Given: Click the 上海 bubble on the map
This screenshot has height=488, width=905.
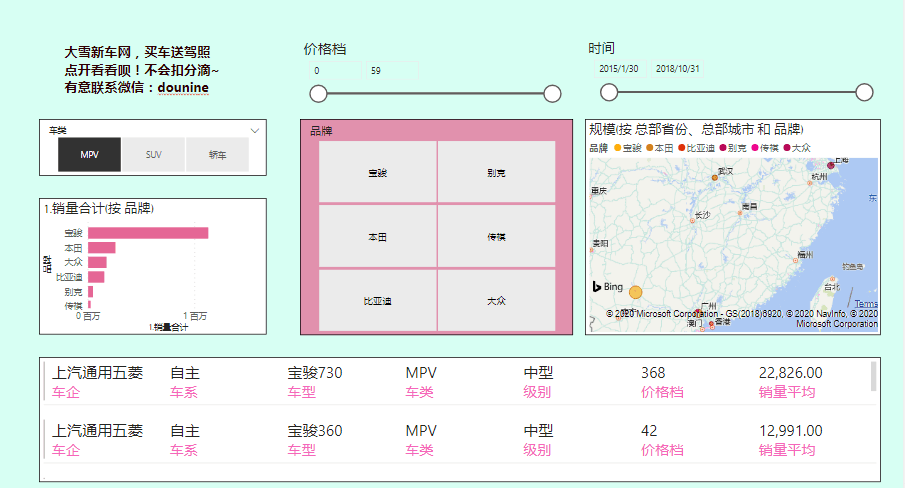Looking at the screenshot, I should pyautogui.click(x=831, y=166).
